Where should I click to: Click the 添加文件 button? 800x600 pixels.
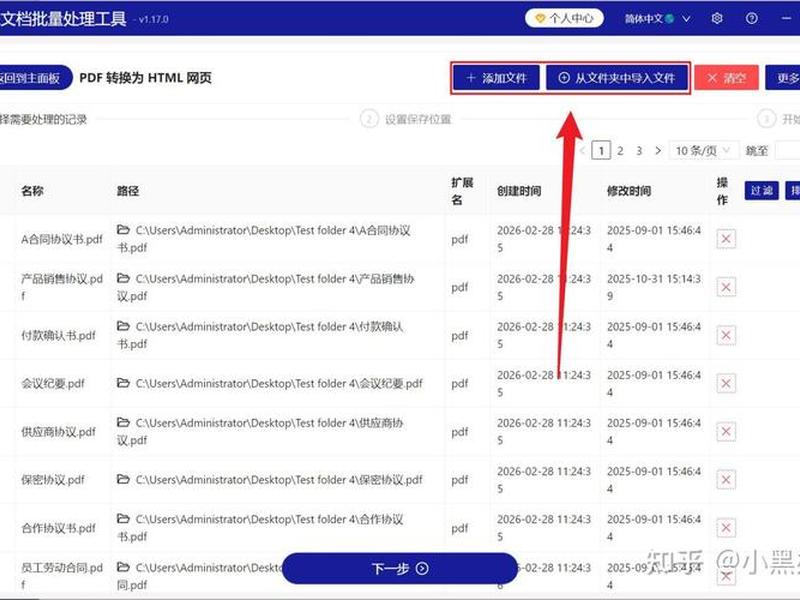coord(496,78)
